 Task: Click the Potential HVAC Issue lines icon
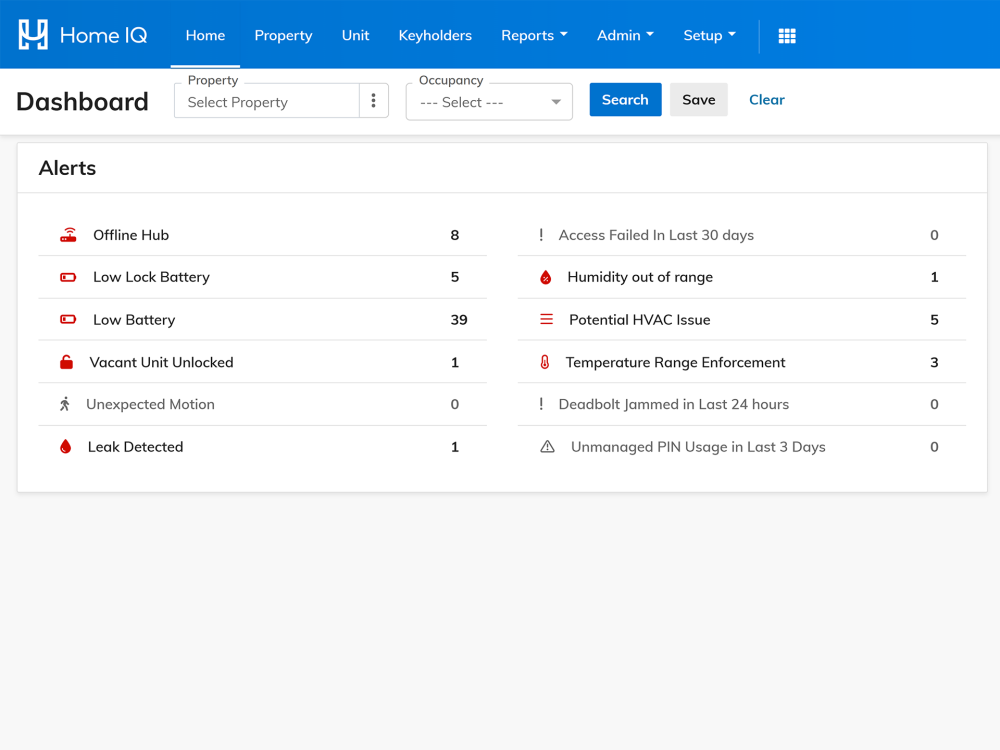click(547, 320)
